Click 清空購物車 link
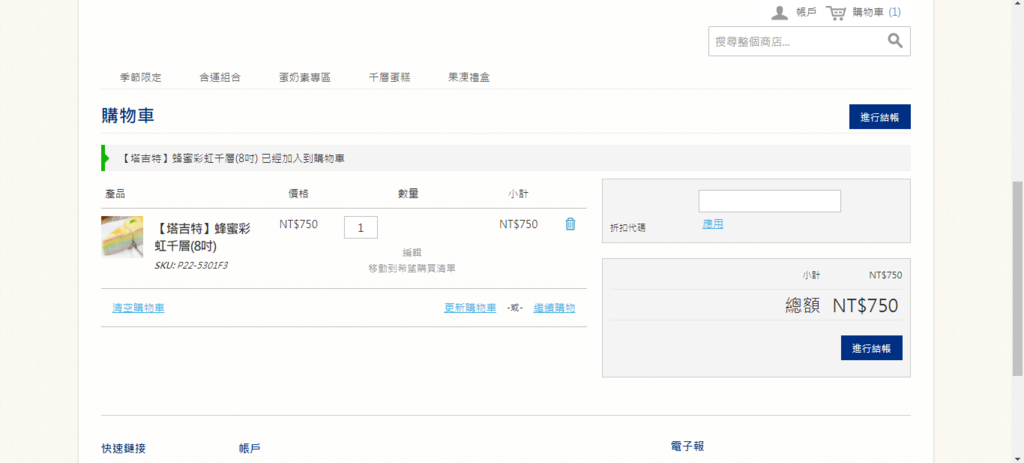Screen dimensions: 1024x463 click(x=138, y=308)
